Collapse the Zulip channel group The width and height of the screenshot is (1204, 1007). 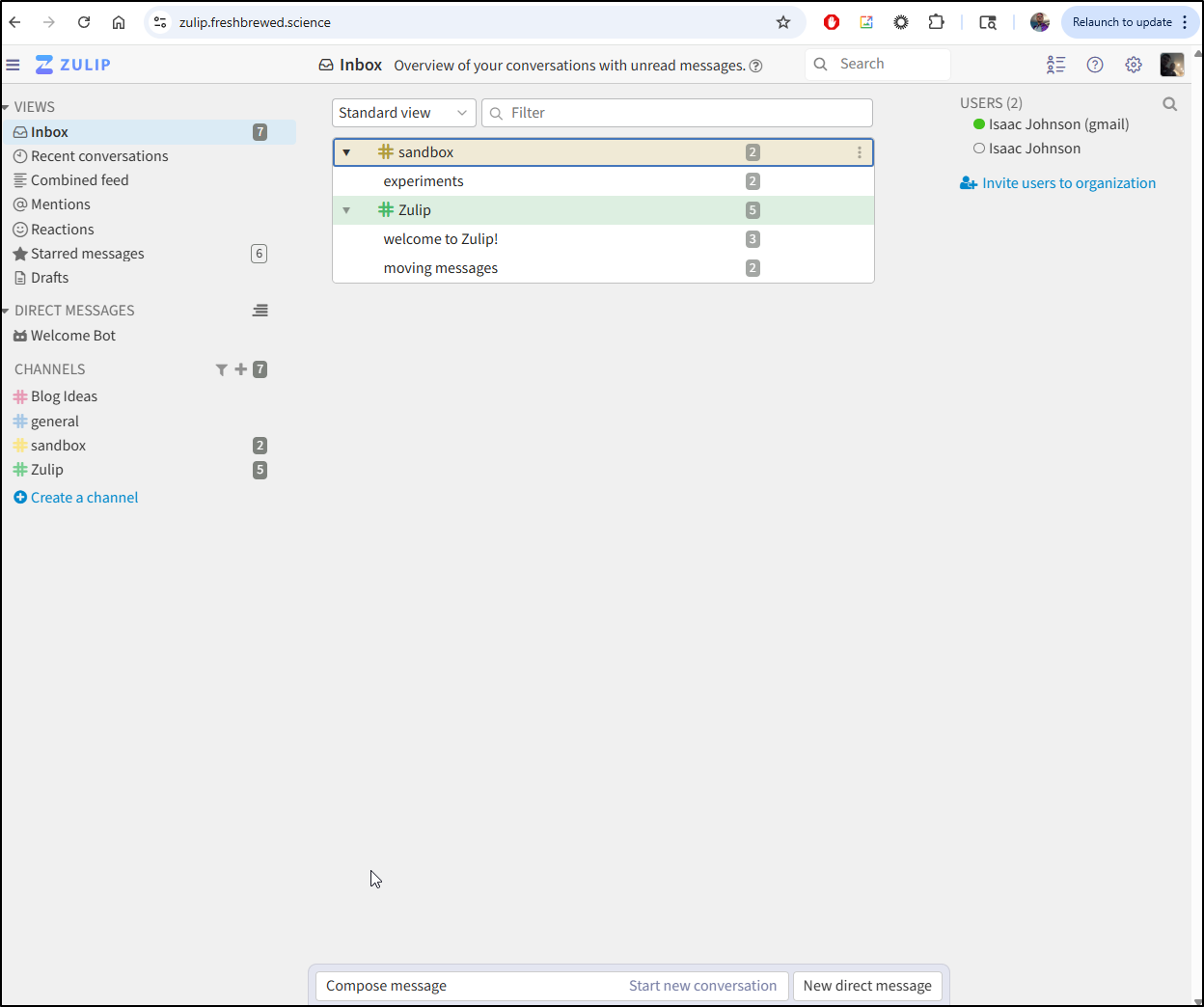[346, 210]
